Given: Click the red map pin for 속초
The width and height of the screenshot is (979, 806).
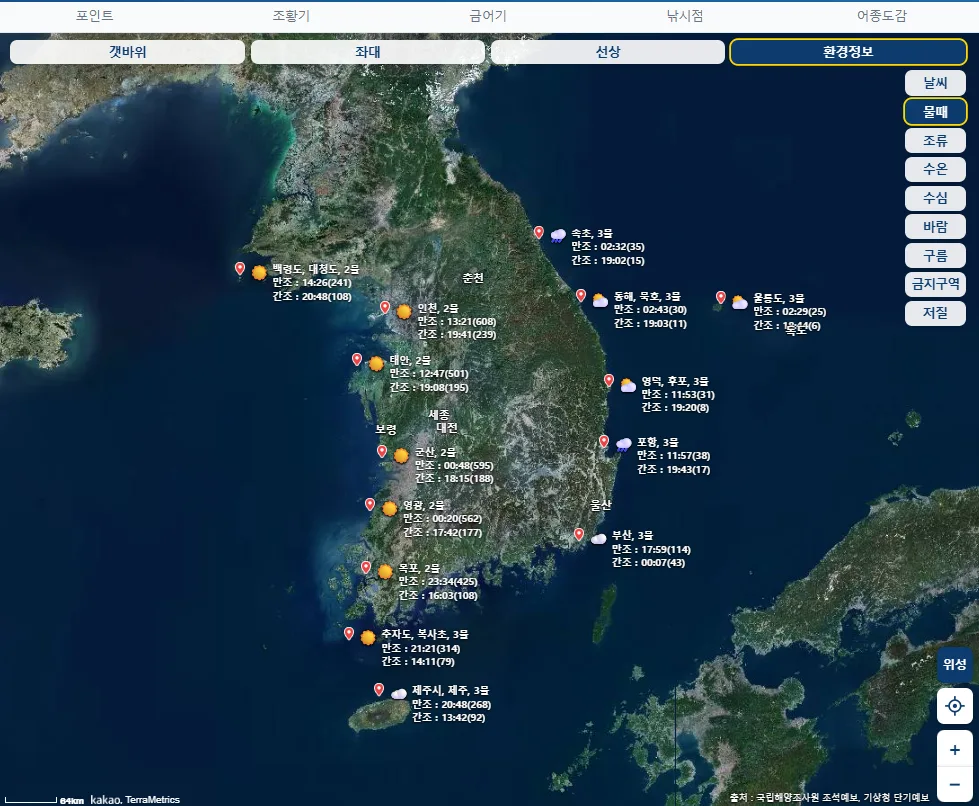Looking at the screenshot, I should point(539,233).
